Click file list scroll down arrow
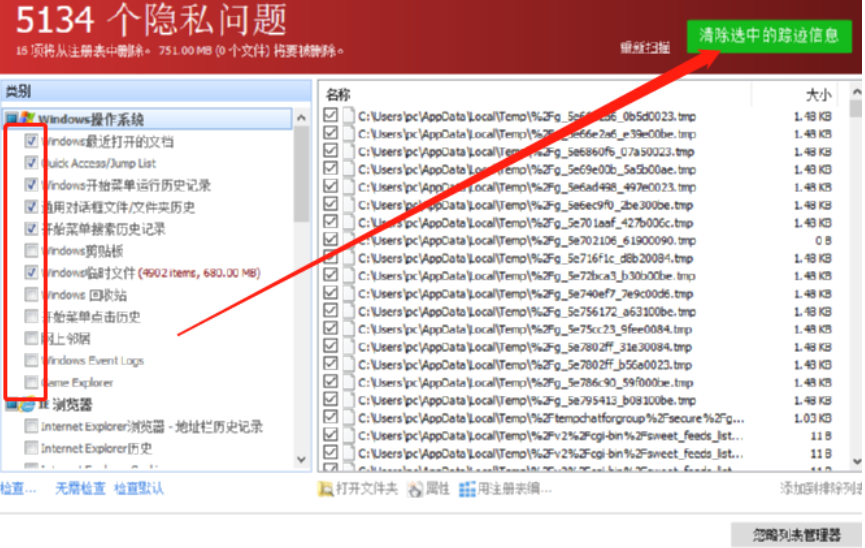 pyautogui.click(x=856, y=461)
